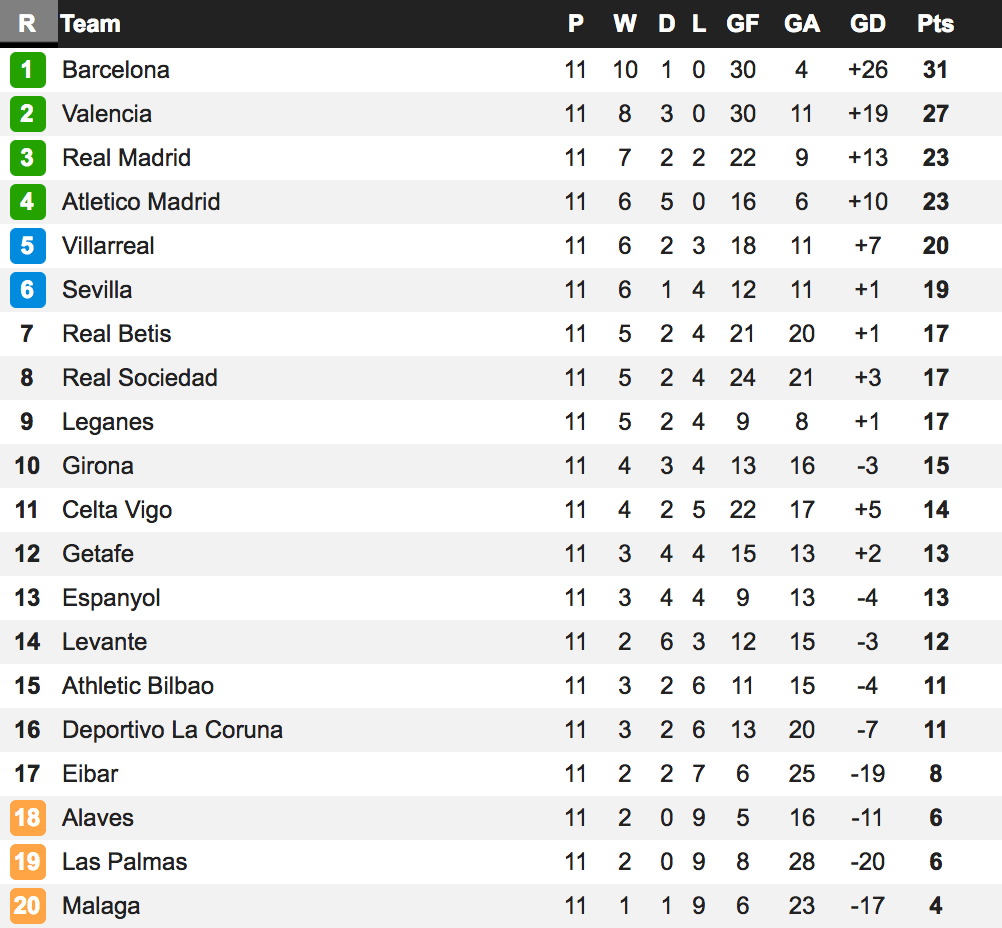The width and height of the screenshot is (1002, 928).
Task: Click Barcelona's green rank 1 badge
Action: click(x=27, y=70)
